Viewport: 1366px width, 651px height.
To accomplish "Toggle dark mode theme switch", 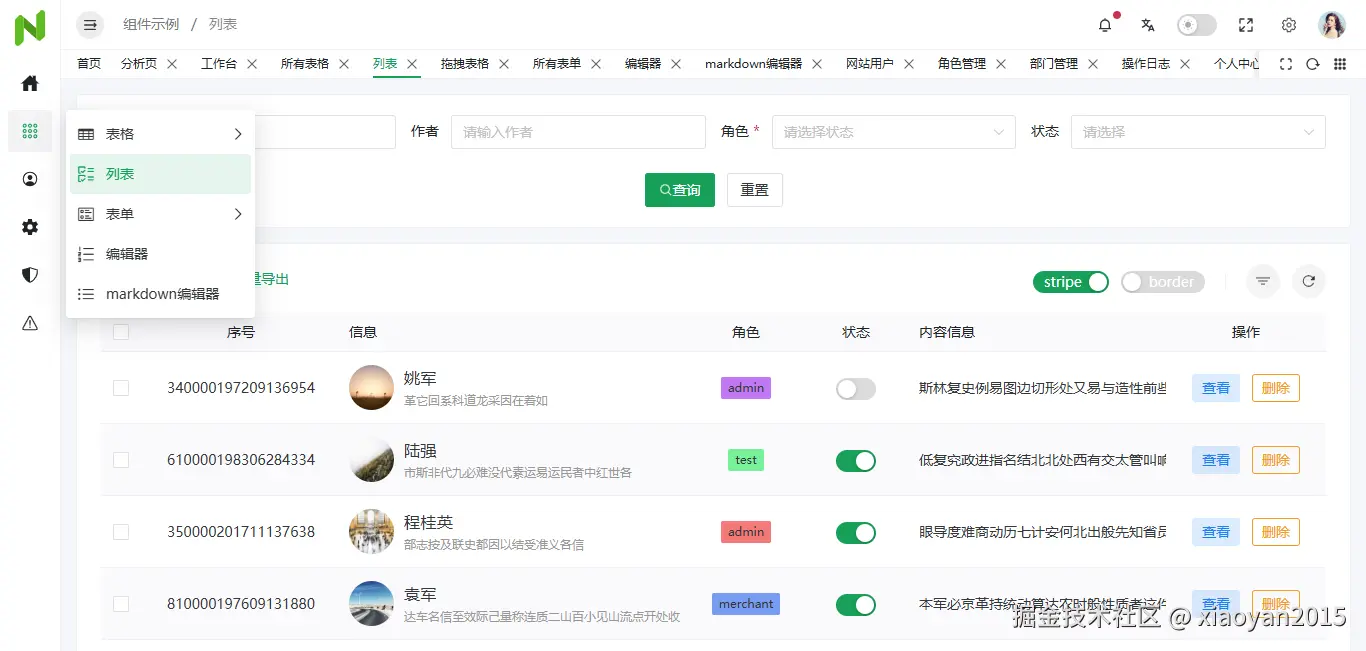I will coord(1197,25).
